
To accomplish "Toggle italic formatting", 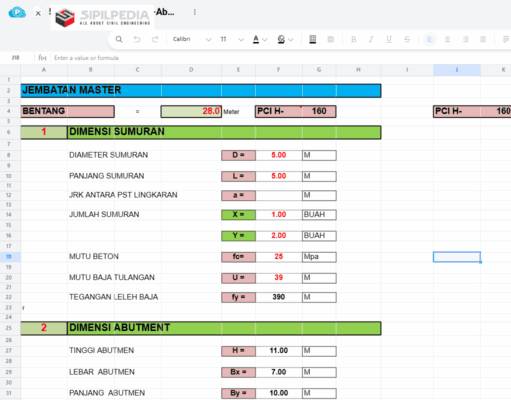I will [x=371, y=39].
